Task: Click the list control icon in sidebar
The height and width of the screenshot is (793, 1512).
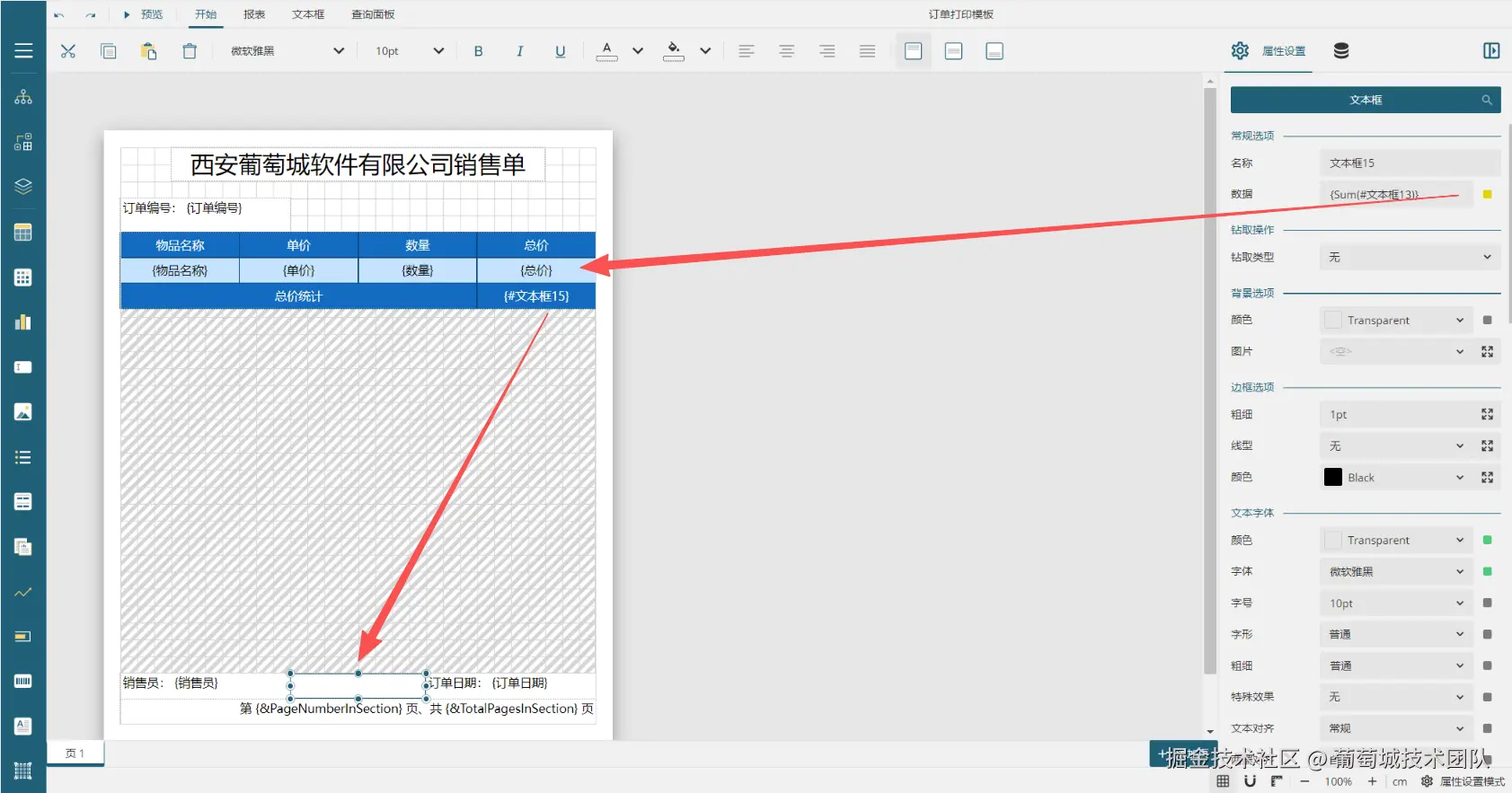Action: click(23, 457)
